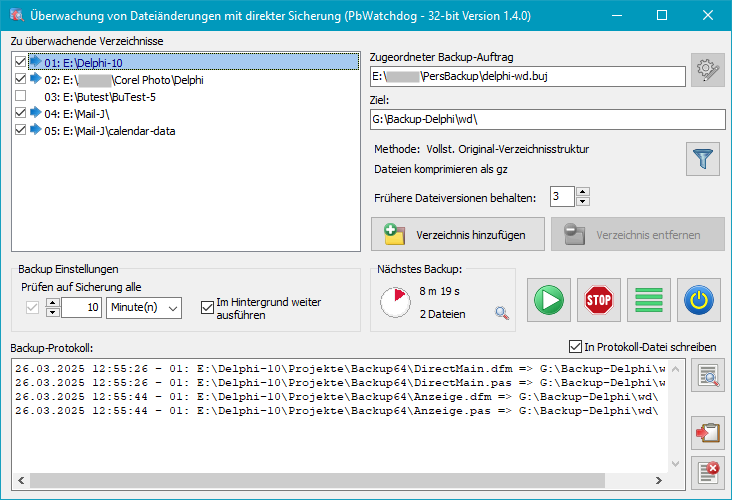Minimize the PbWatchdog window
Image resolution: width=732 pixels, height=500 pixels.
click(617, 15)
